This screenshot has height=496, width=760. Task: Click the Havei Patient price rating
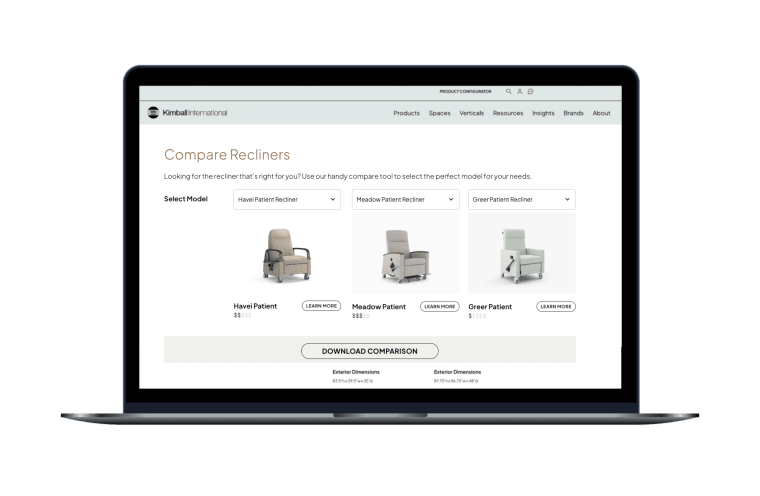pos(242,315)
